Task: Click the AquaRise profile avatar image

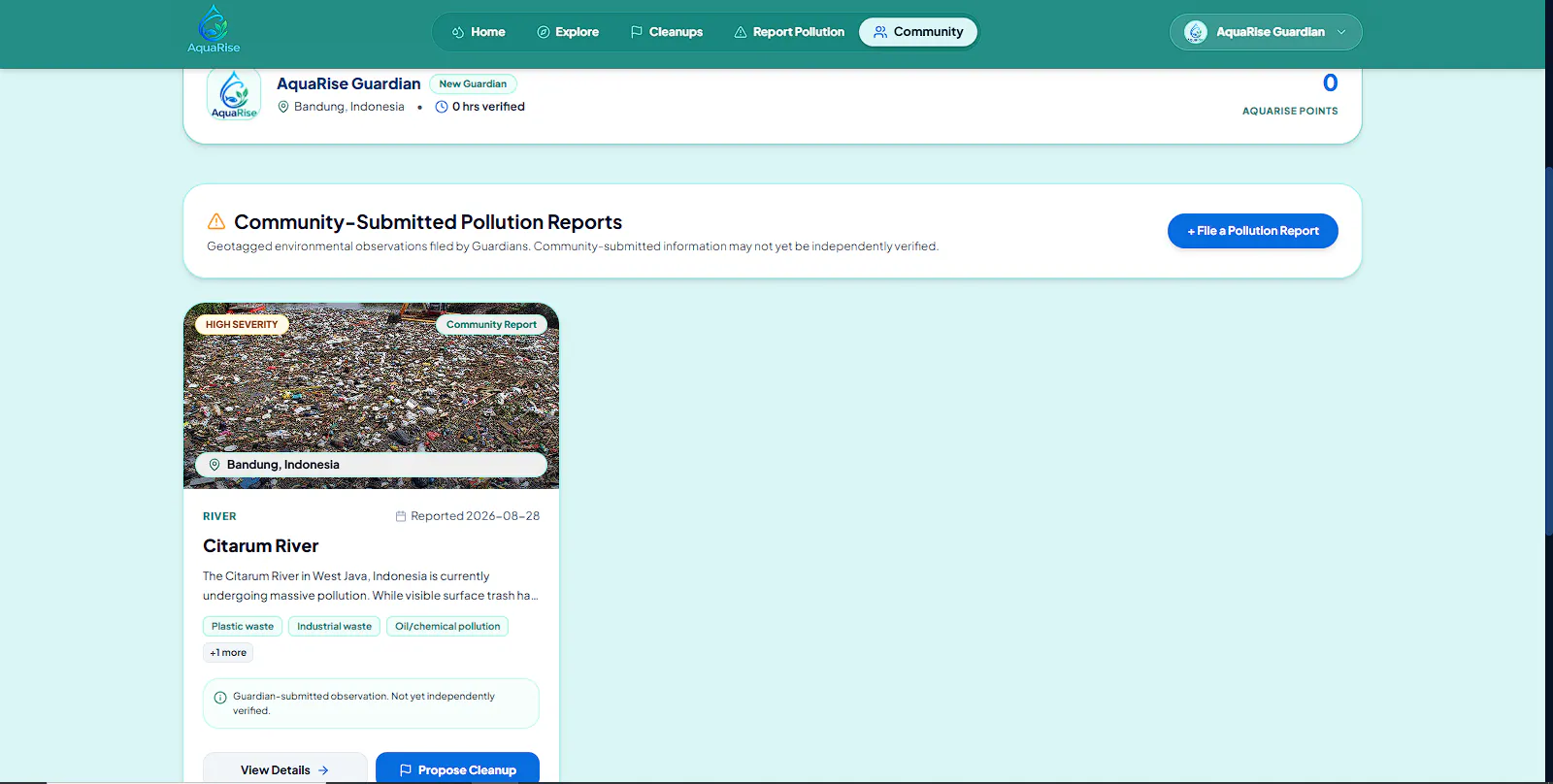Action: coord(234,95)
